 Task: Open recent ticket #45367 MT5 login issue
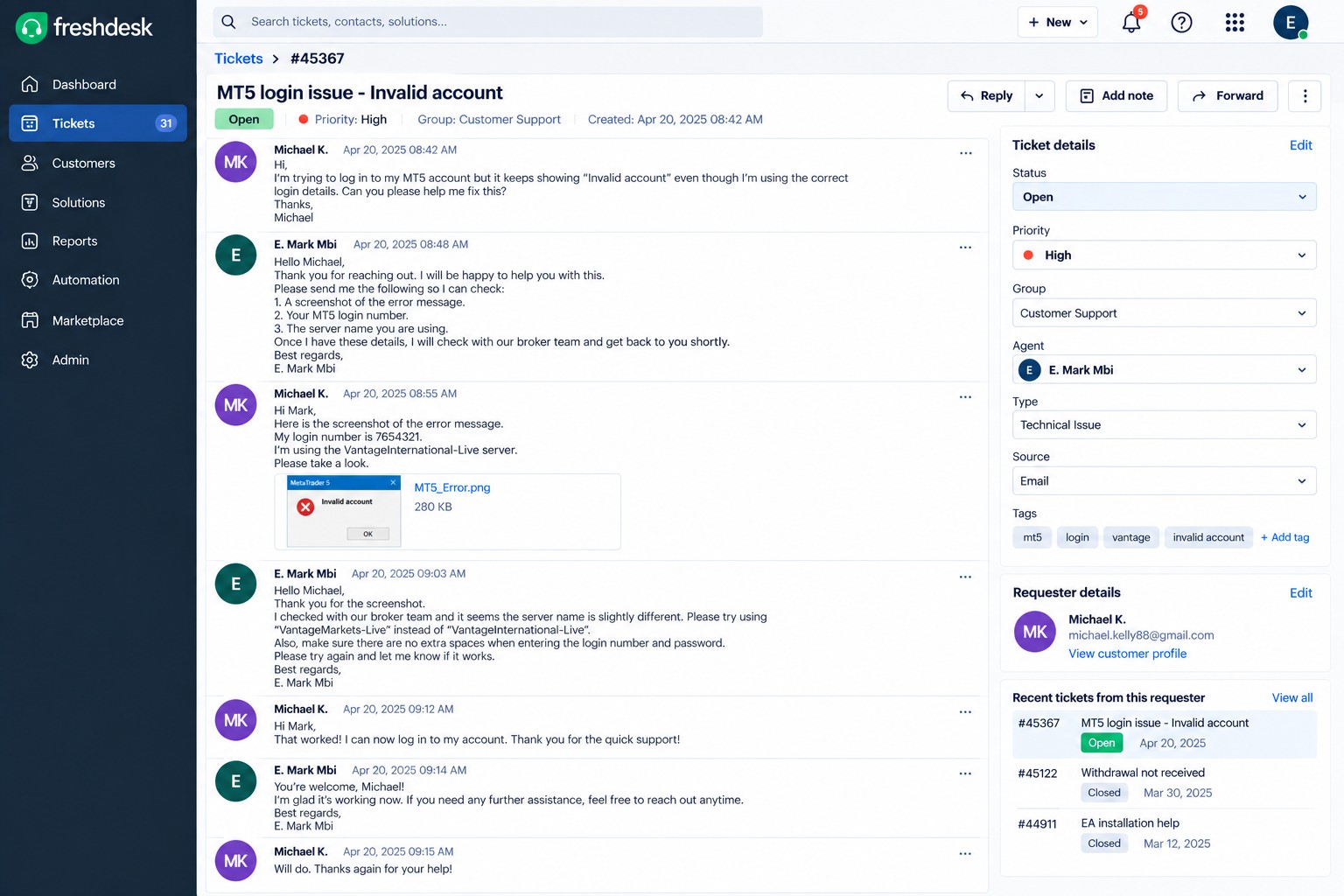(x=1165, y=733)
